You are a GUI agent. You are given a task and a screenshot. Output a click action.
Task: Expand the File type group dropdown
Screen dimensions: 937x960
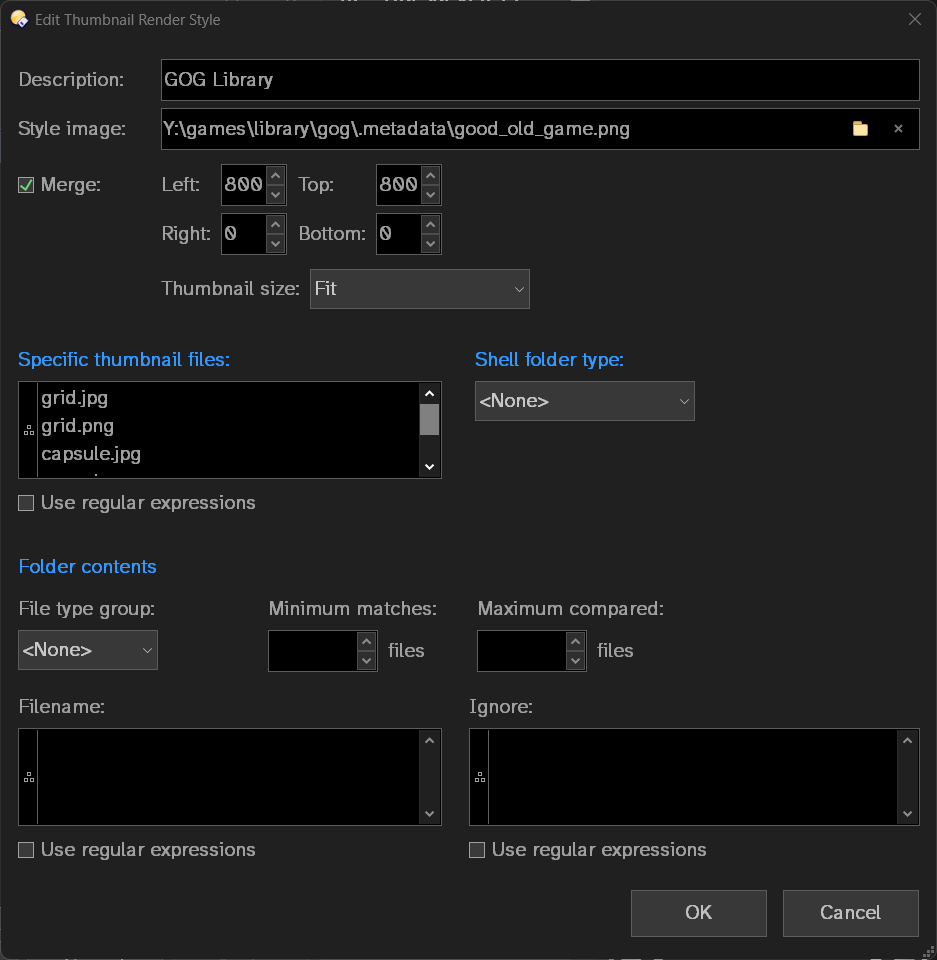click(88, 650)
